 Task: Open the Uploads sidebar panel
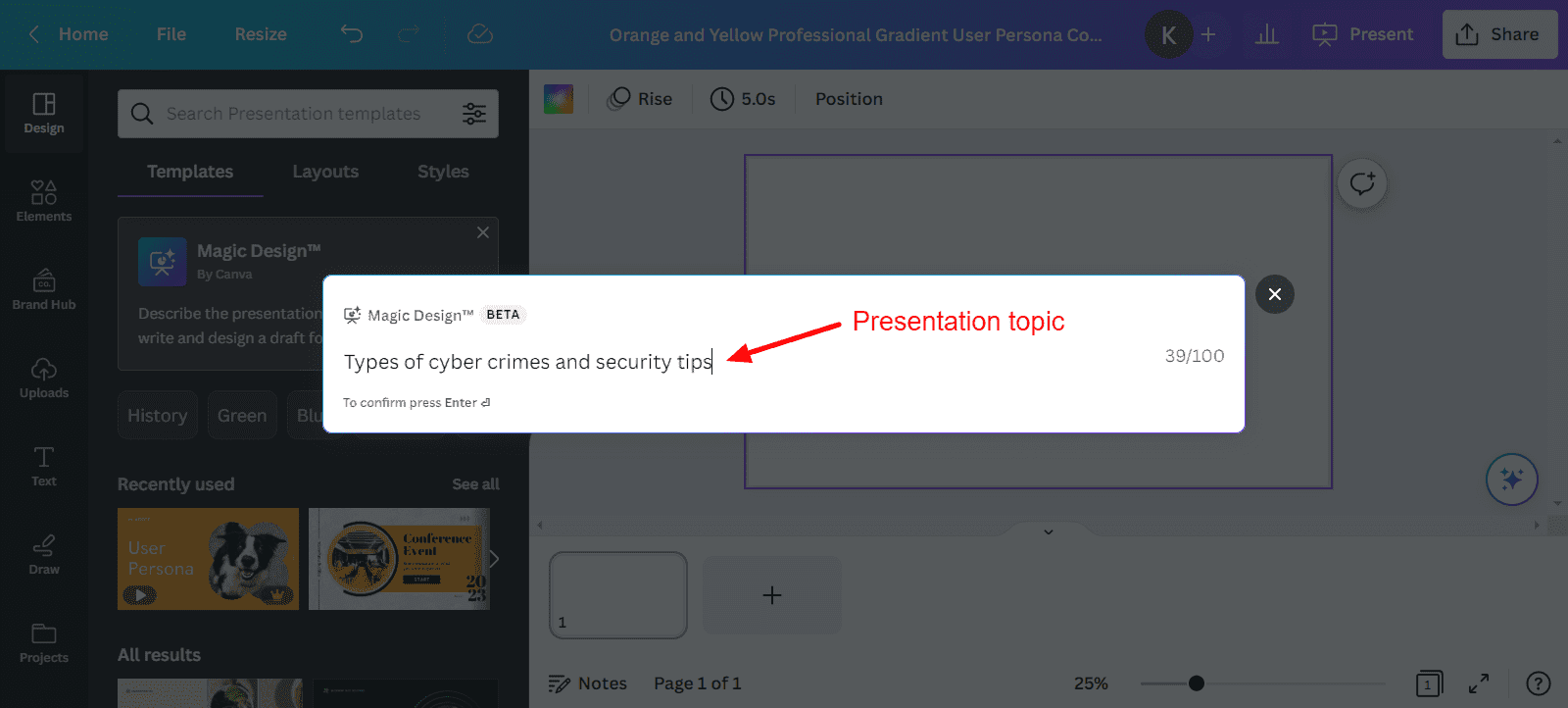tap(44, 378)
